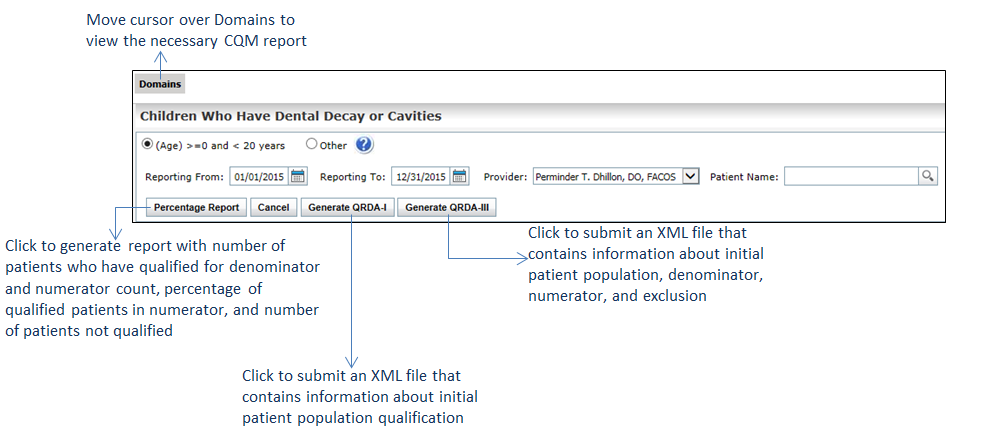Click the 'Patient Name:' field label

coord(744,177)
